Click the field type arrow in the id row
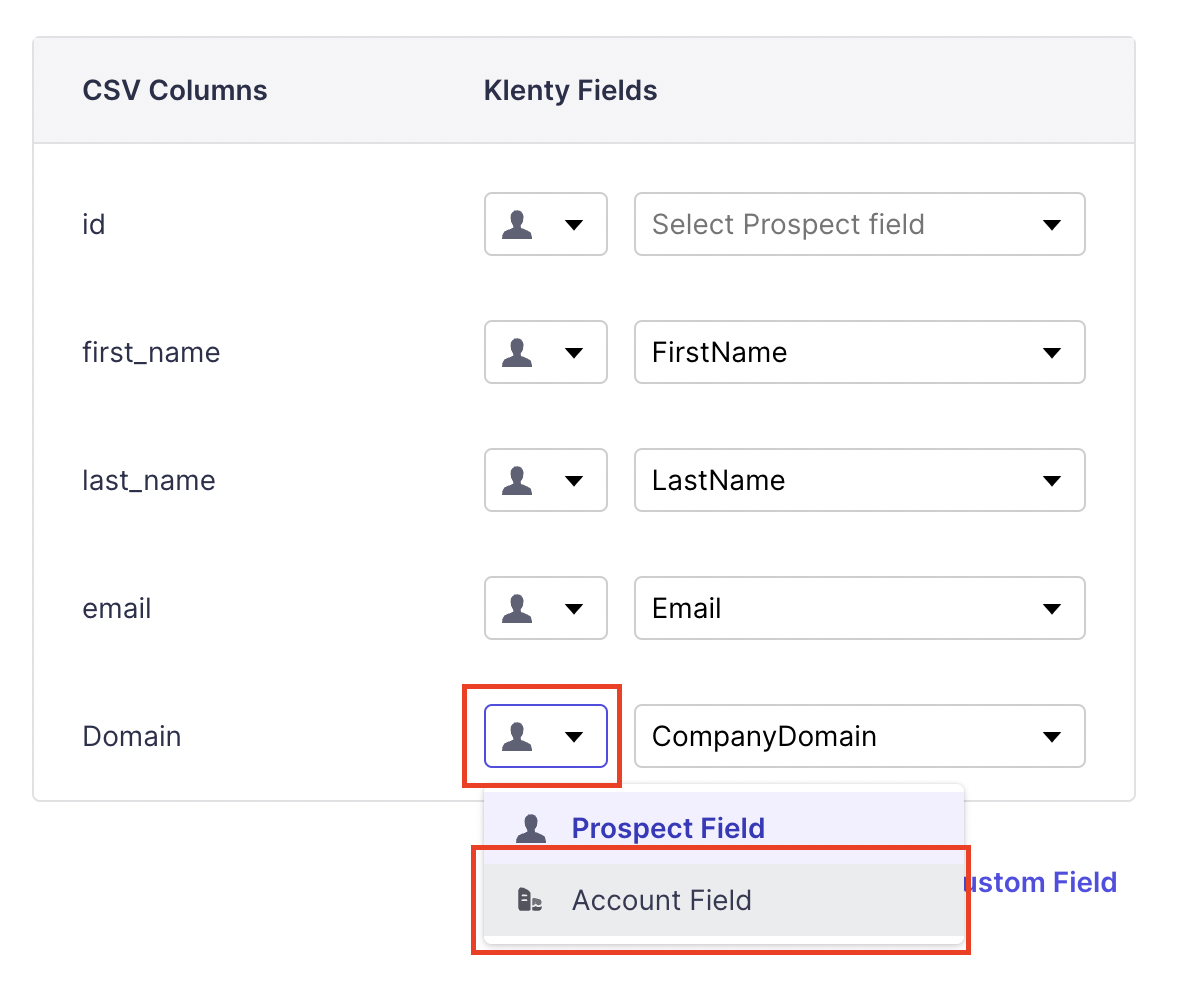 click(574, 225)
